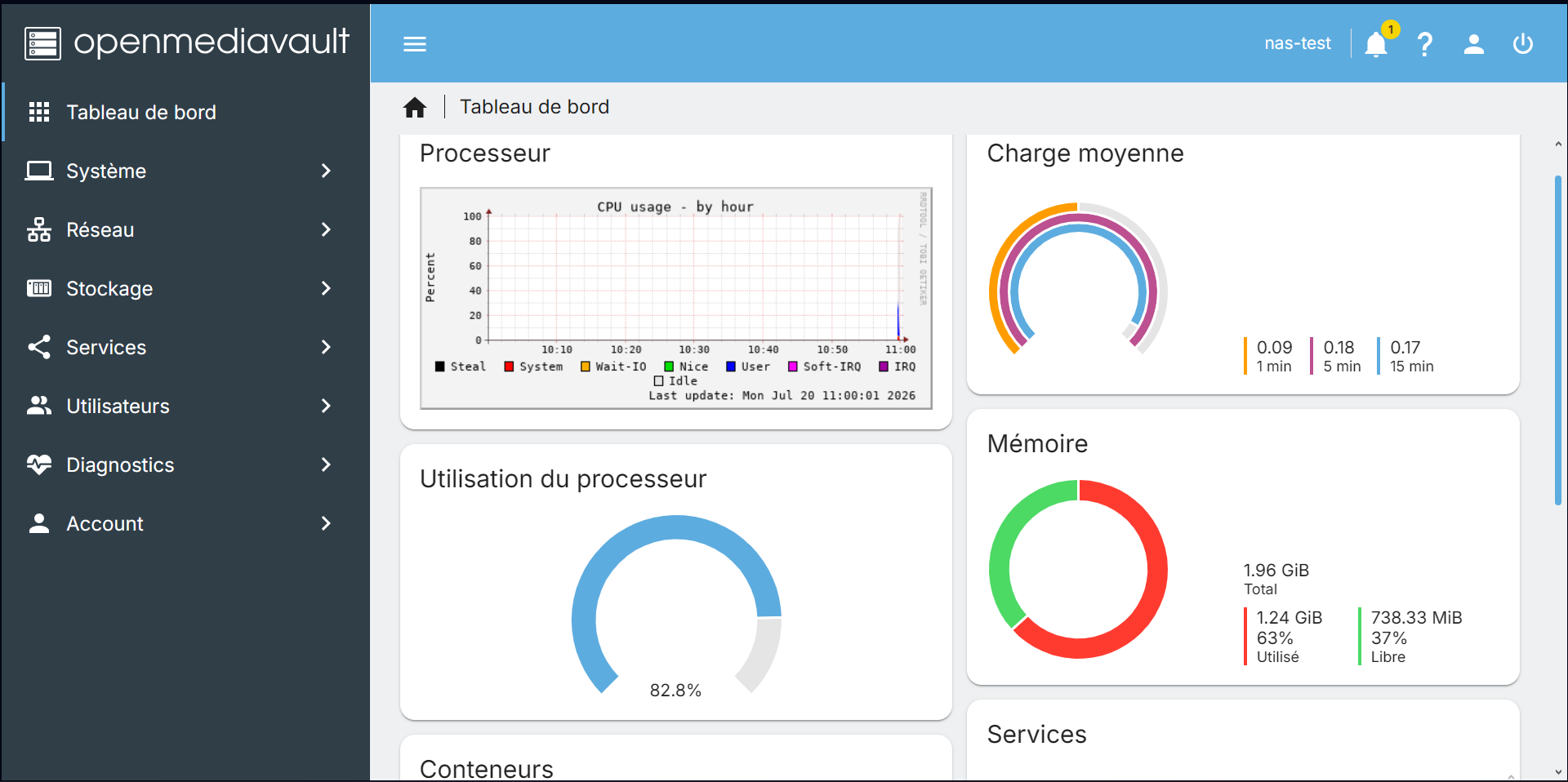Image resolution: width=1568 pixels, height=782 pixels.
Task: Toggle the hamburger navigation menu
Action: 415,44
